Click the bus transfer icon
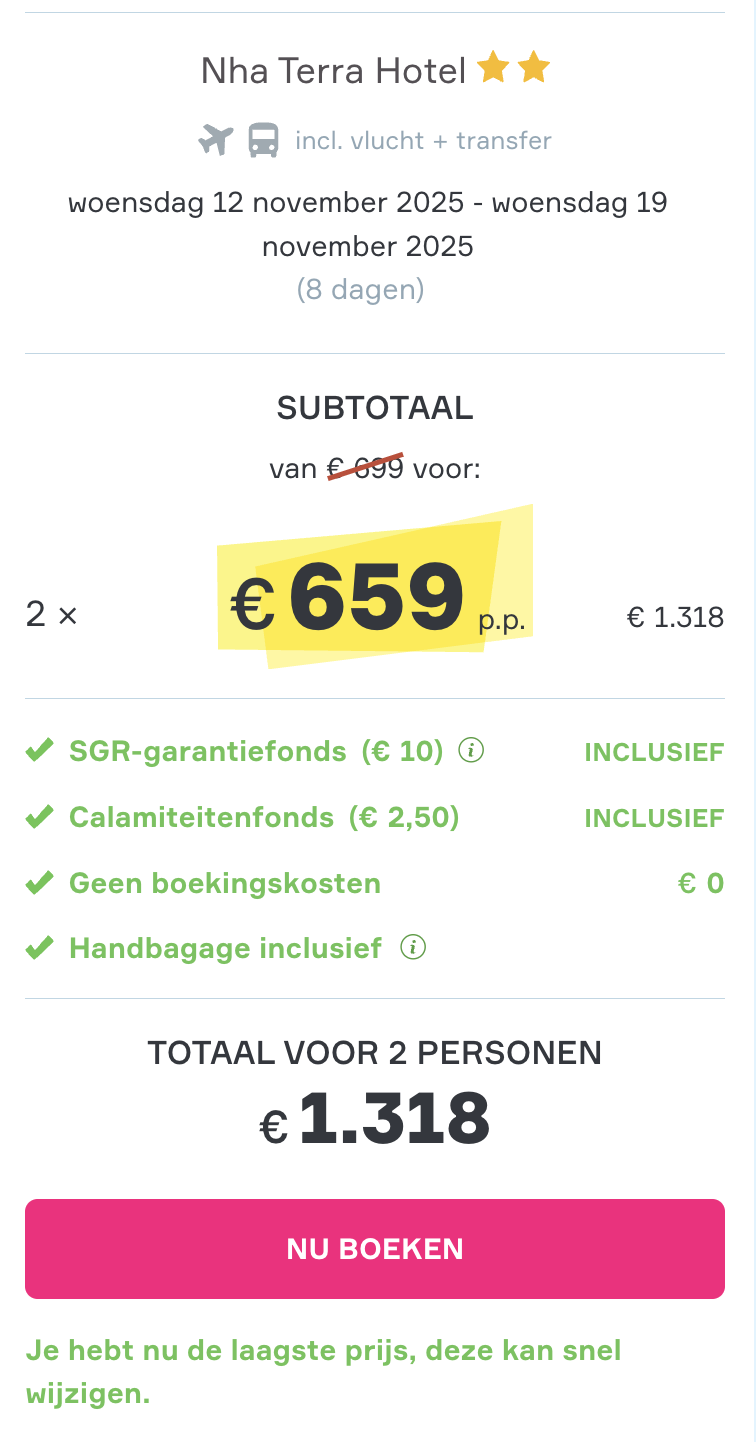 coord(264,141)
